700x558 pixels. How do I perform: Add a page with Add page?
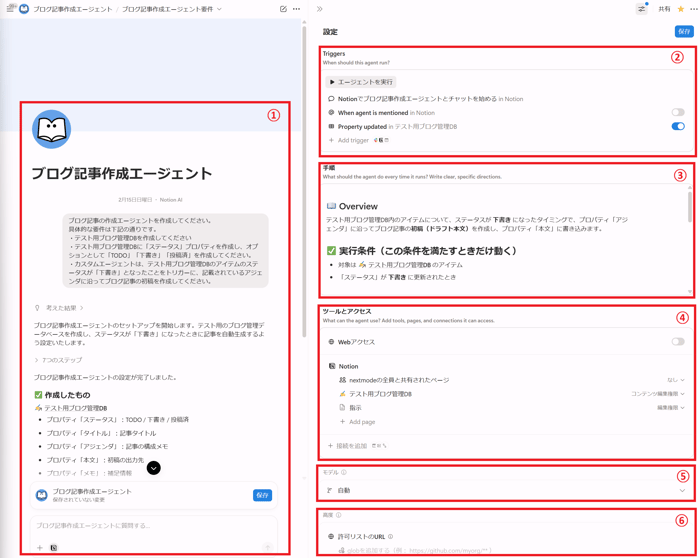pyautogui.click(x=358, y=422)
